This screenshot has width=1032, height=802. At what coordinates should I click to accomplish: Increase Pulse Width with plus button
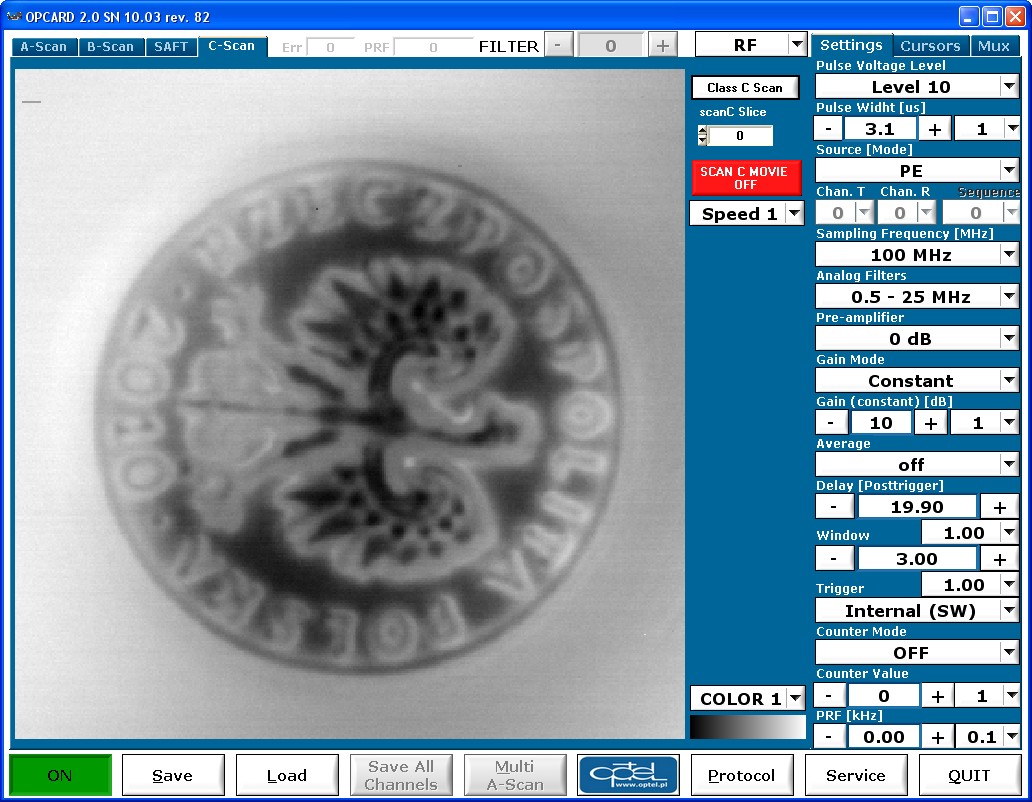[x=935, y=129]
